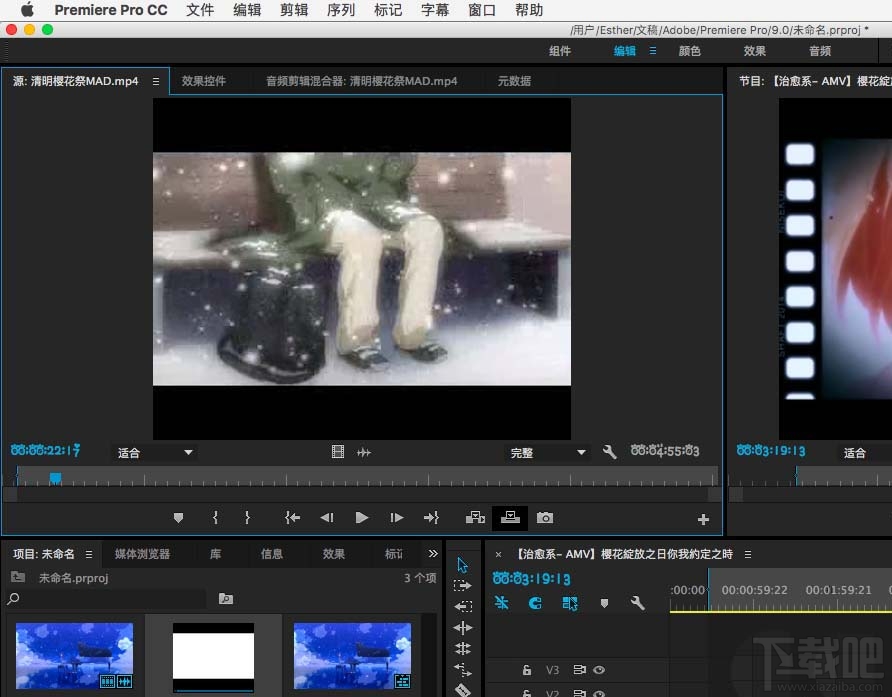The image size is (892, 697).
Task: Click the zoom scrollbar under the Source Monitor
Action: tap(360, 493)
